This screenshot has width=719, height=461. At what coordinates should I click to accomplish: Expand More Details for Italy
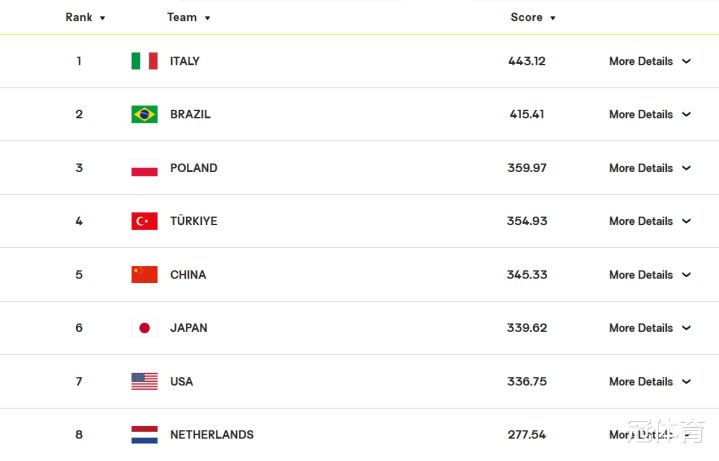click(650, 61)
